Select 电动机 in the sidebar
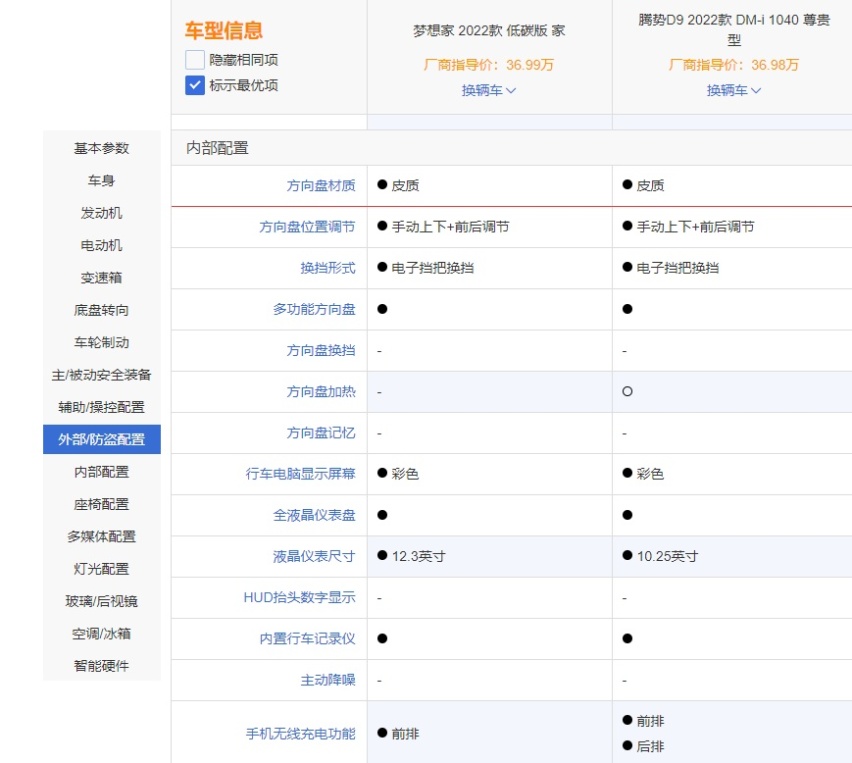Screen dimensions: 852x763 (102, 245)
